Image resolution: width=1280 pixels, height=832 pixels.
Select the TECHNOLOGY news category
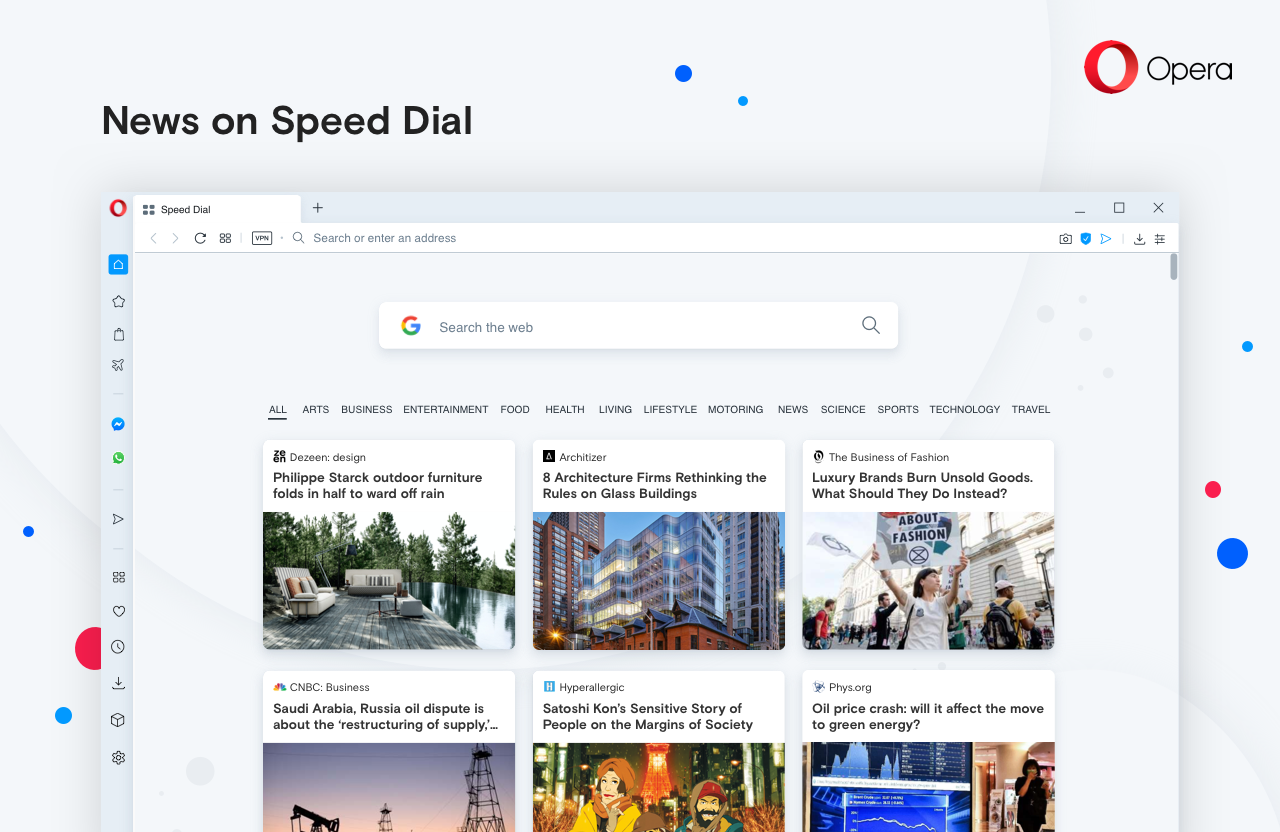(x=964, y=410)
